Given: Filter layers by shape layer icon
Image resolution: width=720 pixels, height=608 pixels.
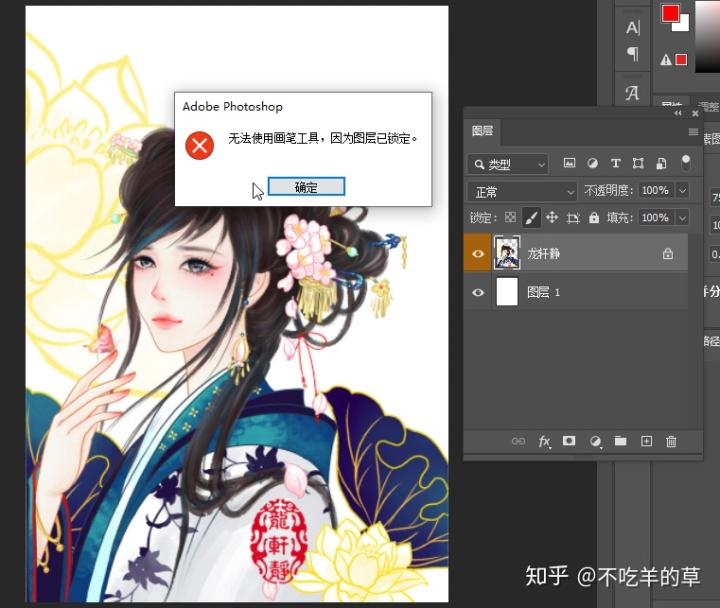Looking at the screenshot, I should coord(638,163).
